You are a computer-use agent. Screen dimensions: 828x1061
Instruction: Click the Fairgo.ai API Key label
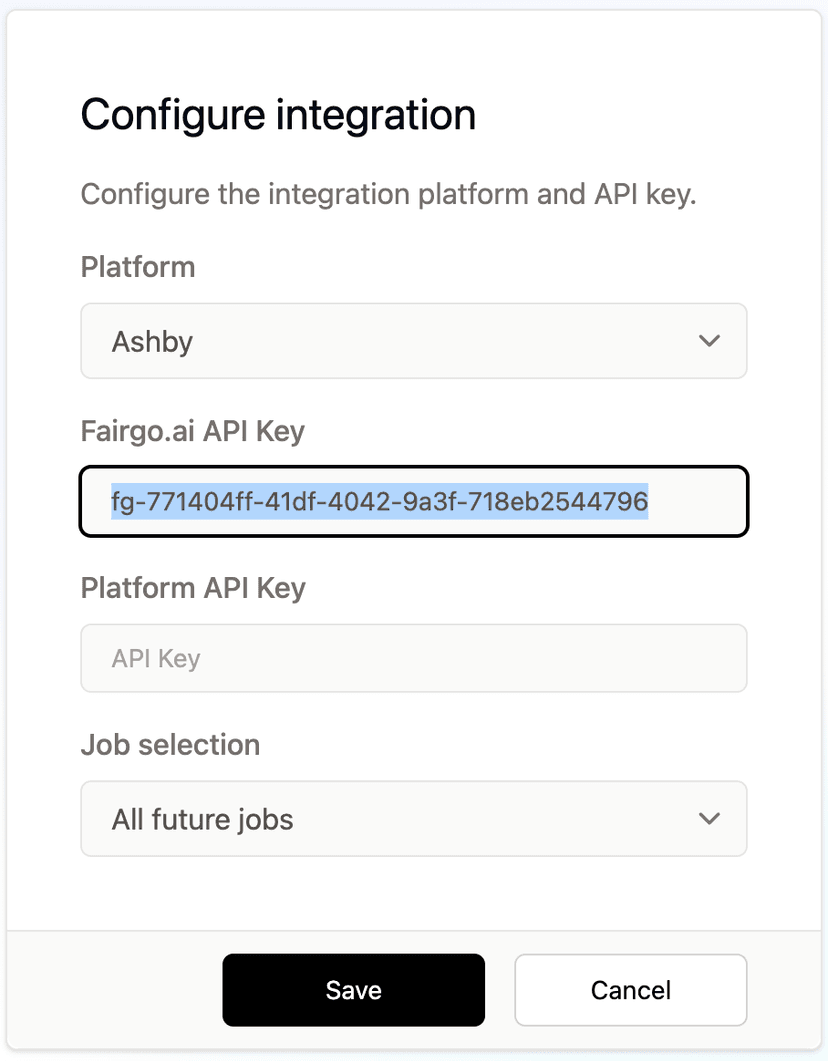pos(192,431)
